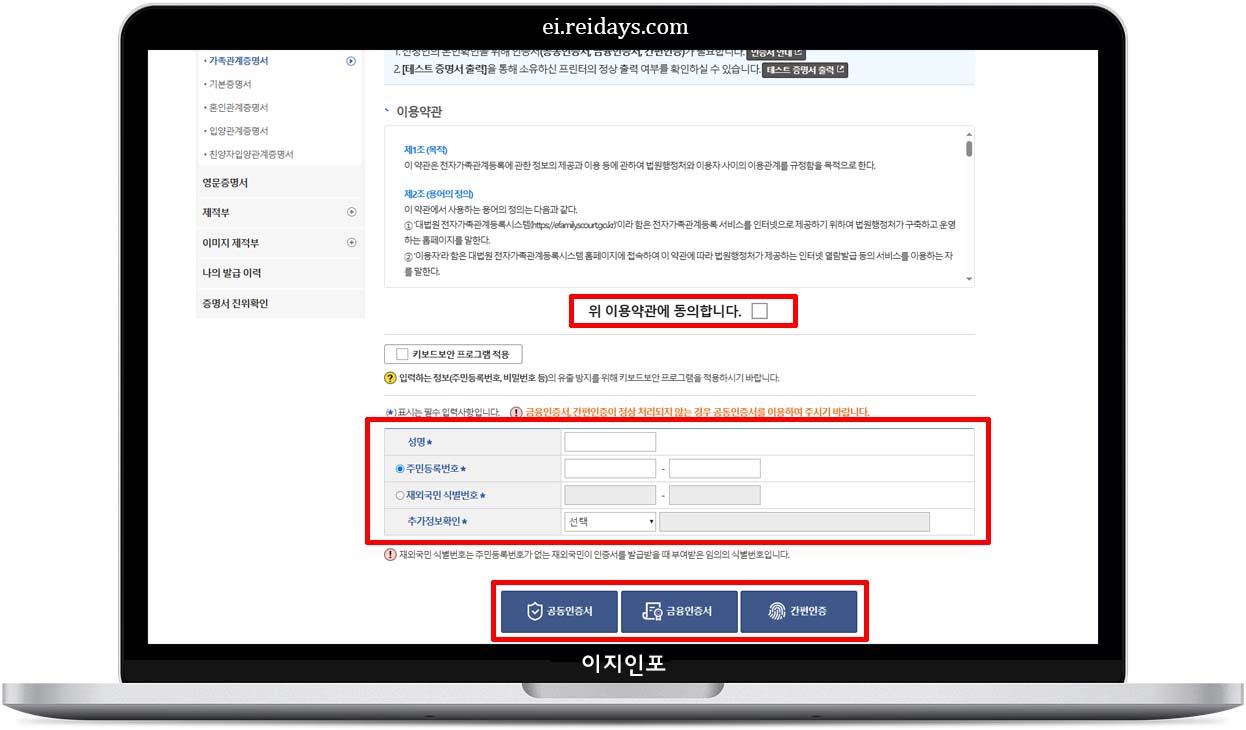The width and height of the screenshot is (1246, 730).
Task: Check the 위 이용약관에 동의합니다 agreement checkbox
Action: point(761,310)
